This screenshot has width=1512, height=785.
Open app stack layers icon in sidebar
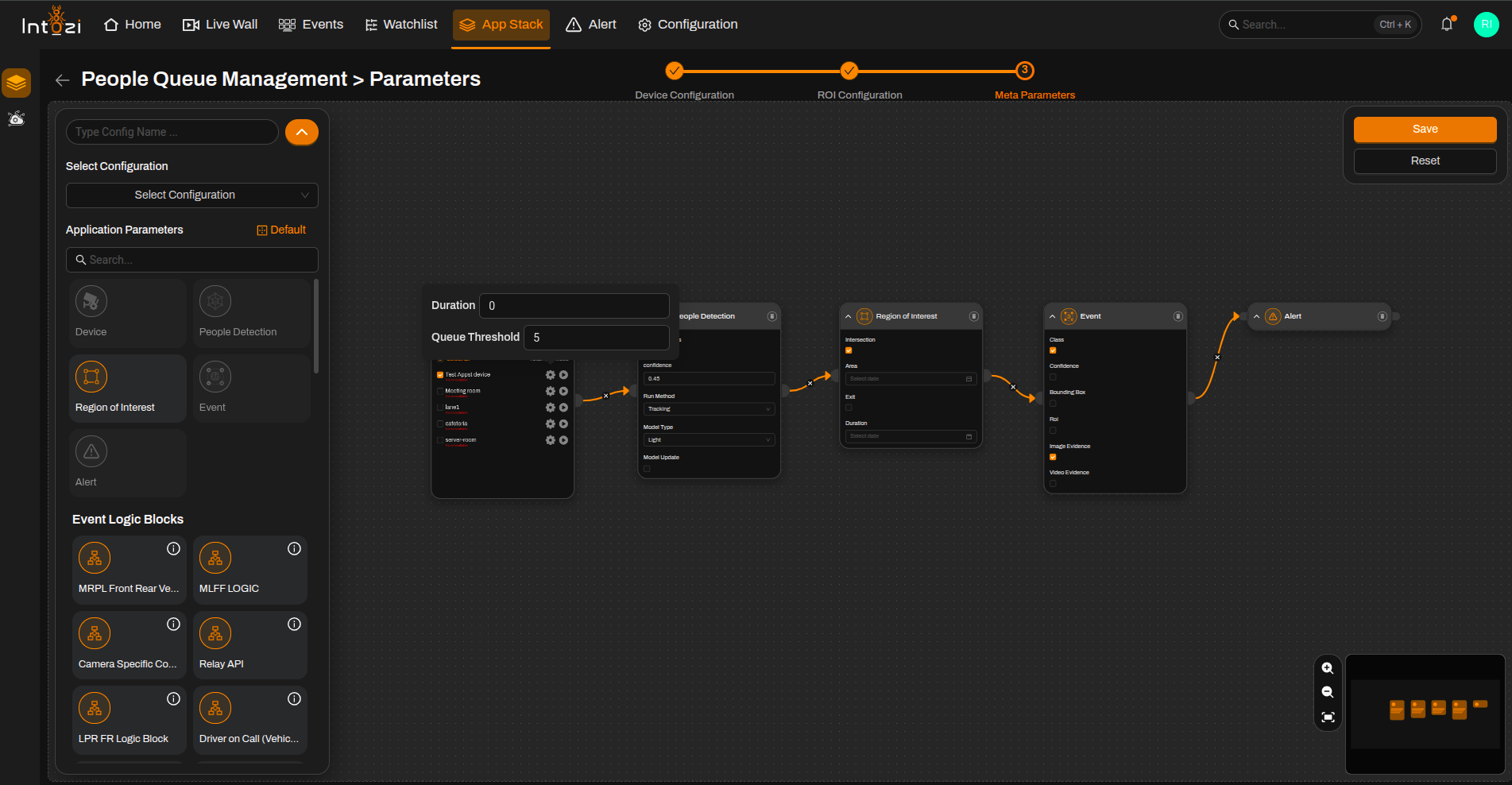17,83
